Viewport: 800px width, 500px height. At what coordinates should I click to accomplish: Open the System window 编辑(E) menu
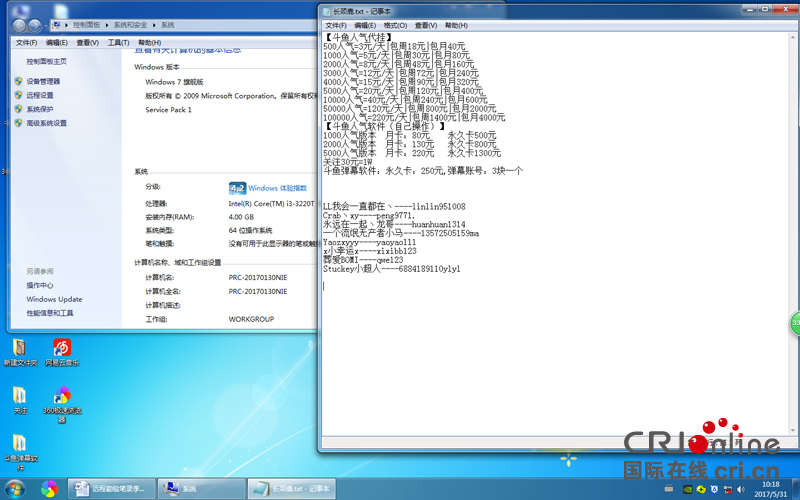[57, 42]
